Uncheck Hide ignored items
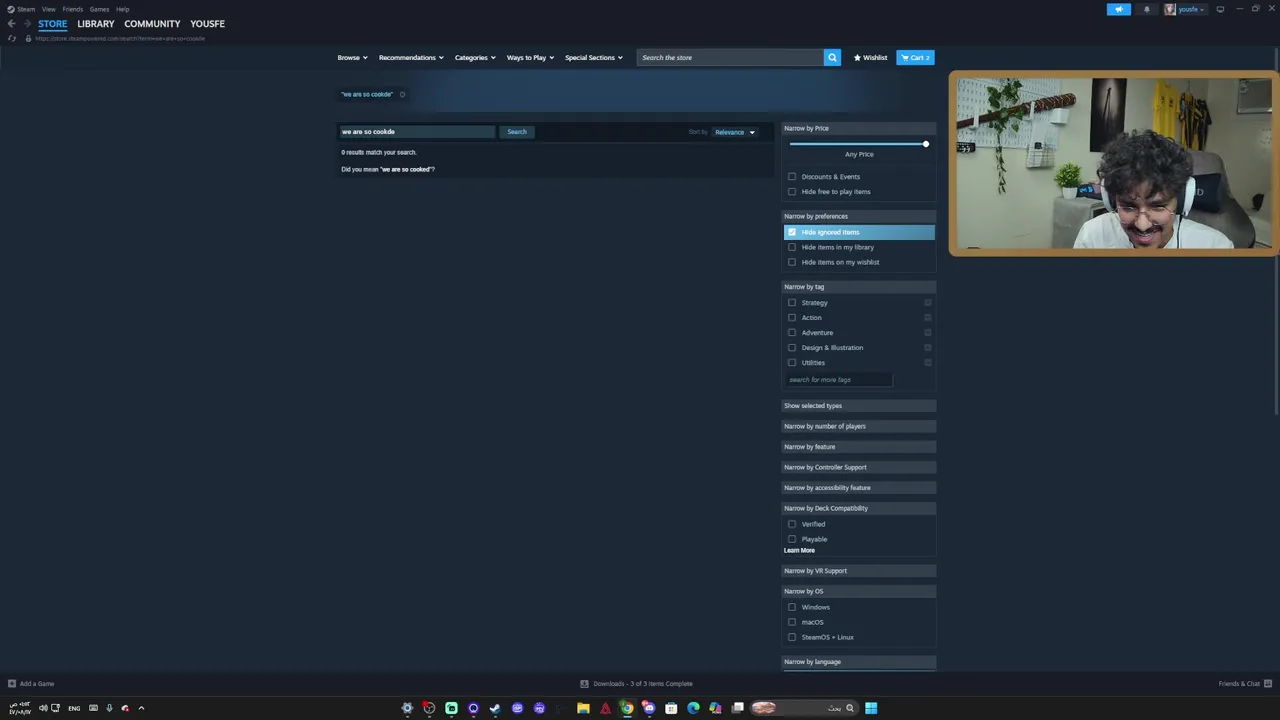 click(x=792, y=232)
